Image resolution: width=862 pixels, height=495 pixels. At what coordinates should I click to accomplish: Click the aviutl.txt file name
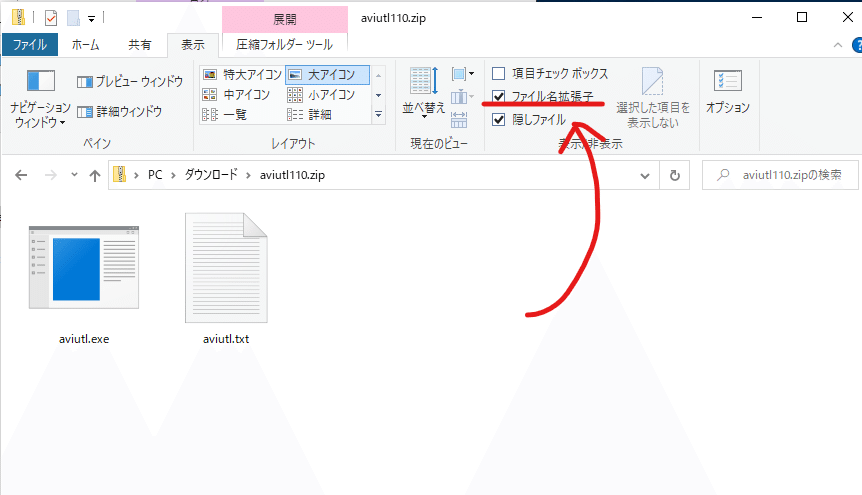(226, 339)
